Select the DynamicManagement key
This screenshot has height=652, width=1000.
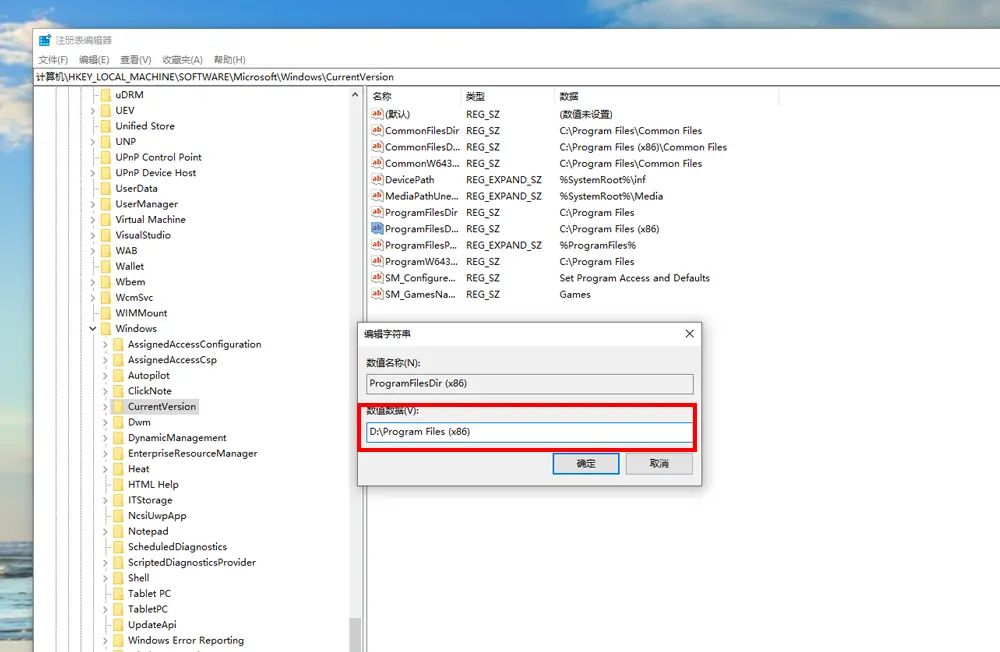[177, 438]
